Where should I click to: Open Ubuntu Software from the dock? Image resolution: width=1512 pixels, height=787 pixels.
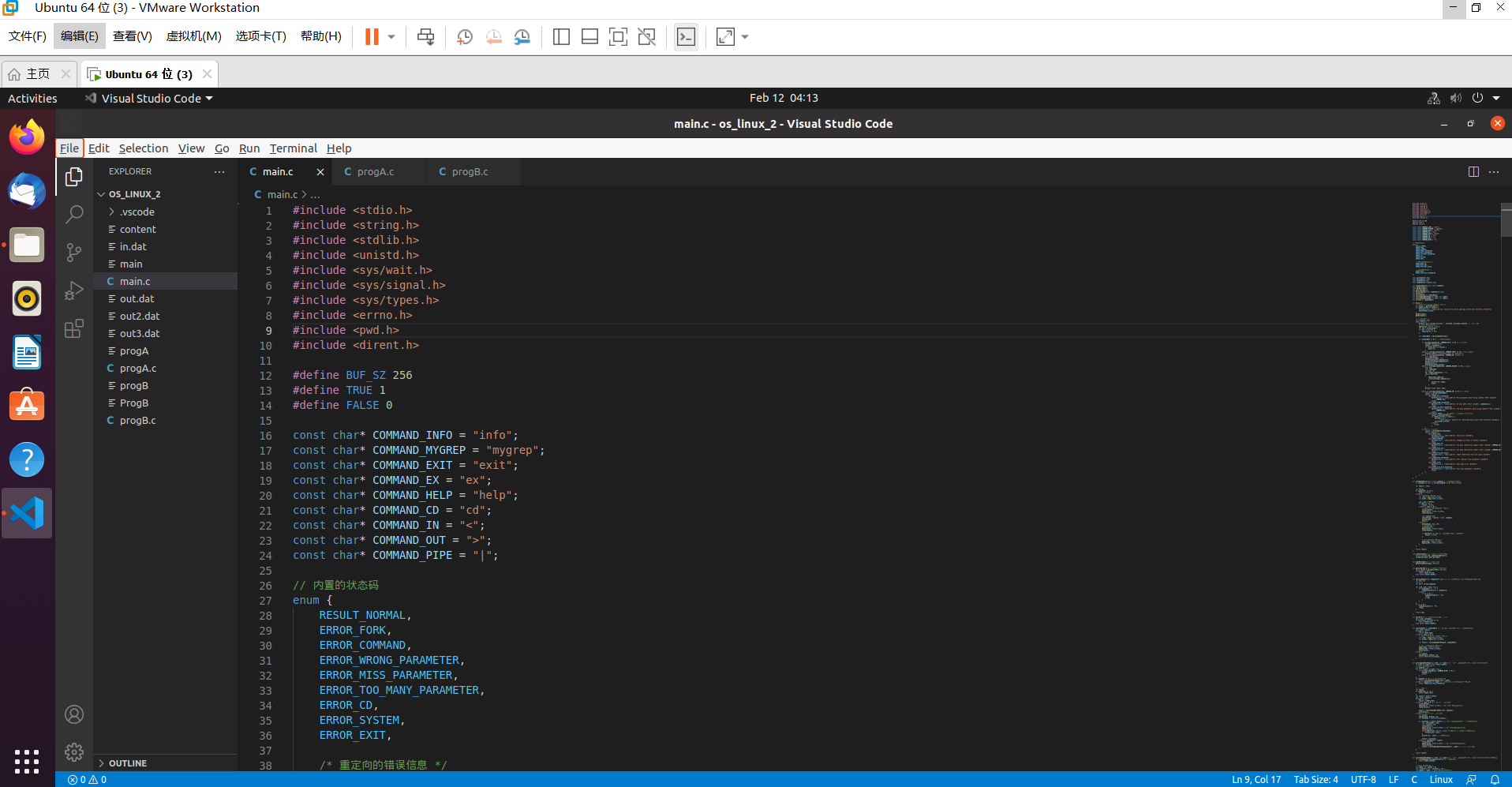pos(27,406)
